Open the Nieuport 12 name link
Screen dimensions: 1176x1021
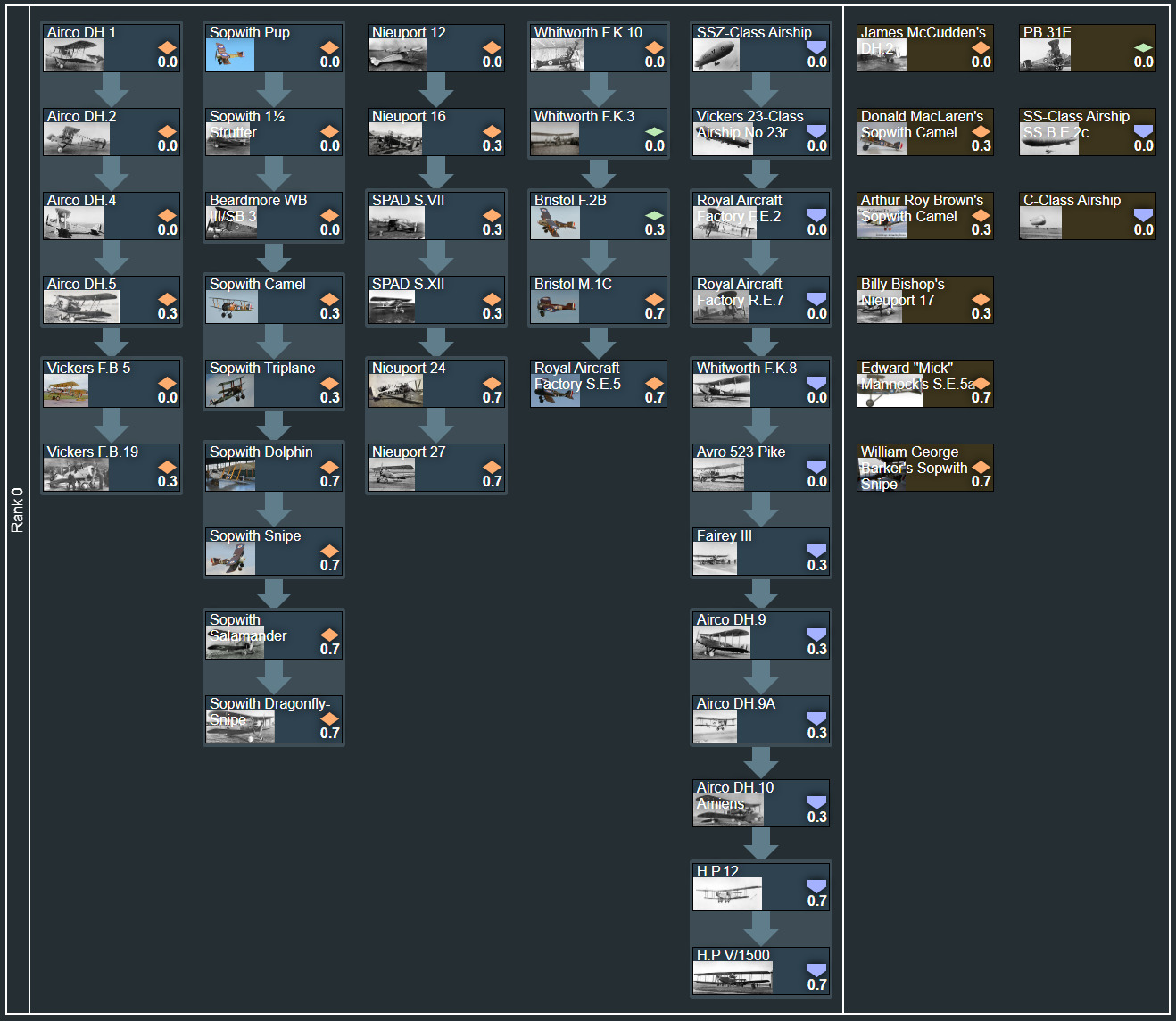pyautogui.click(x=409, y=32)
